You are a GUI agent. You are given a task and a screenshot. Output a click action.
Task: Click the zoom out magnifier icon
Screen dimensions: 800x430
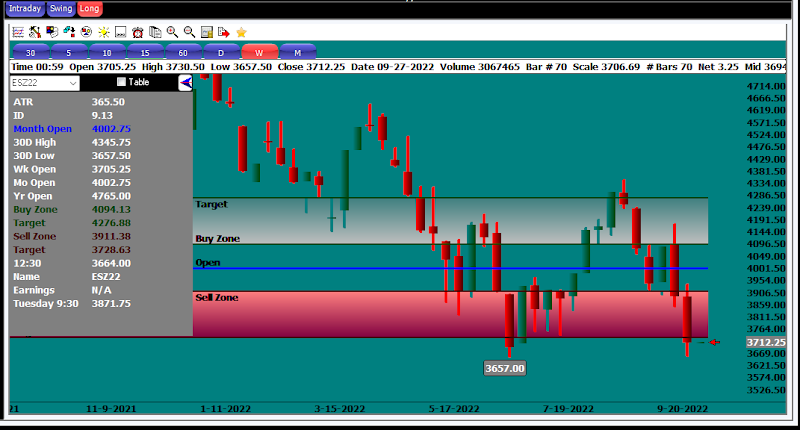pos(188,32)
